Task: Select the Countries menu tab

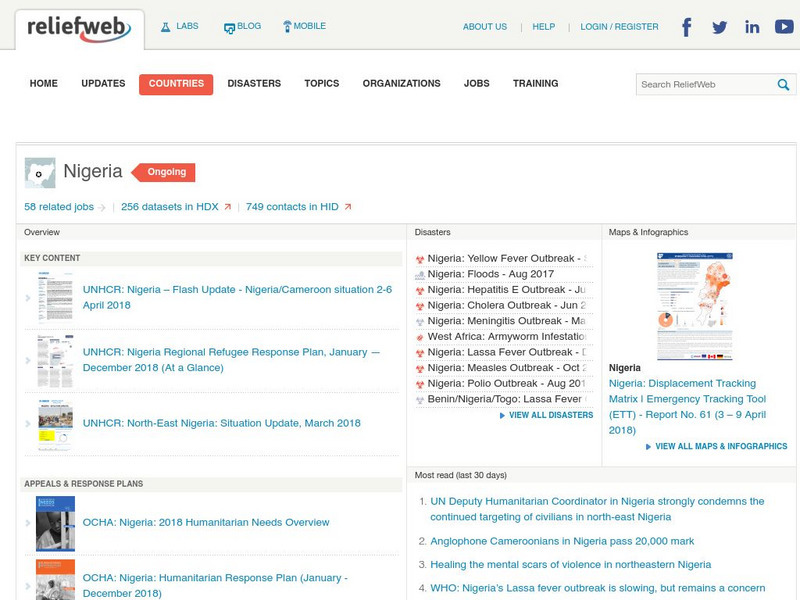Action: (176, 84)
